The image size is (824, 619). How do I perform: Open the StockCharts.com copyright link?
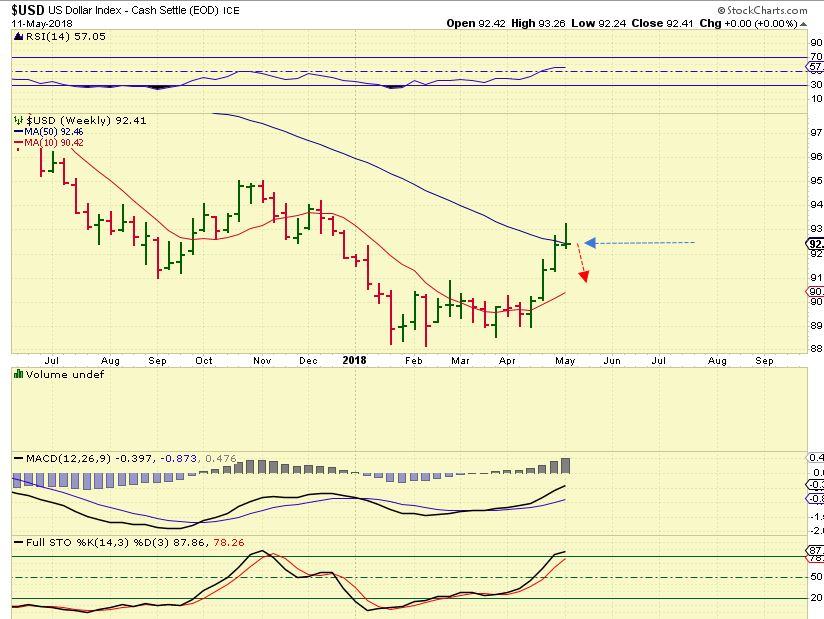tap(763, 11)
